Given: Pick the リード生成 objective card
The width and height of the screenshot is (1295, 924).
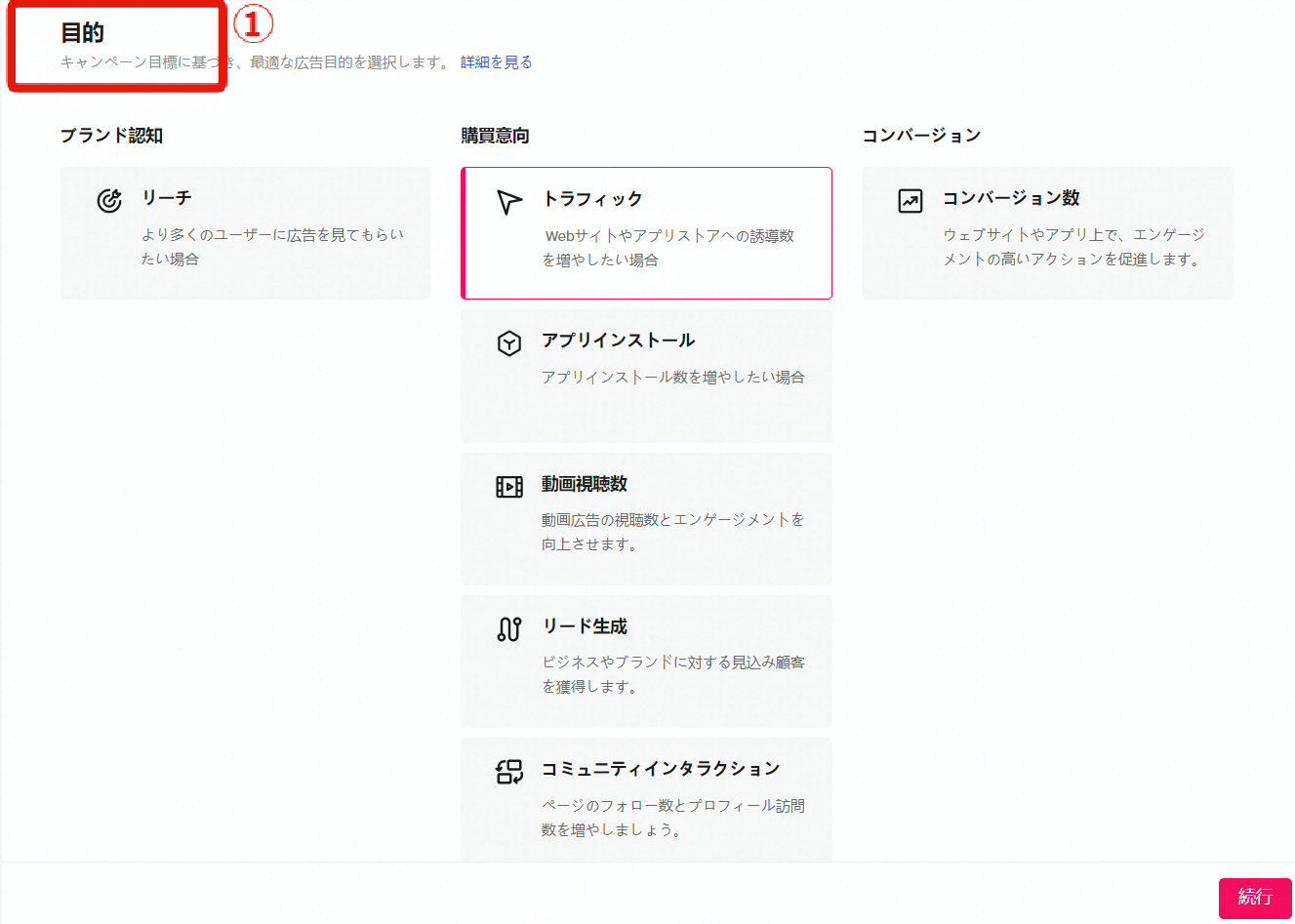Looking at the screenshot, I should 646,662.
